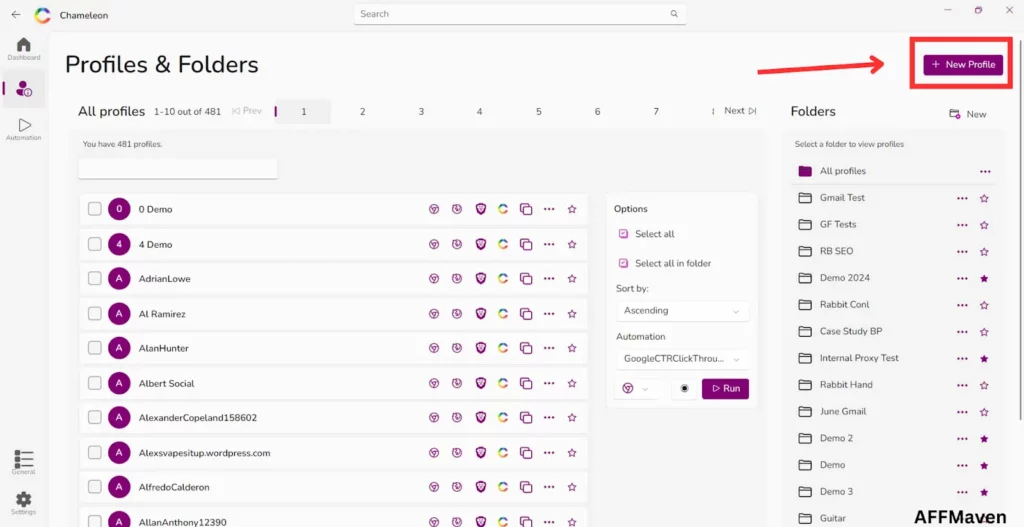
Task: Go to page 3
Action: [x=421, y=112]
